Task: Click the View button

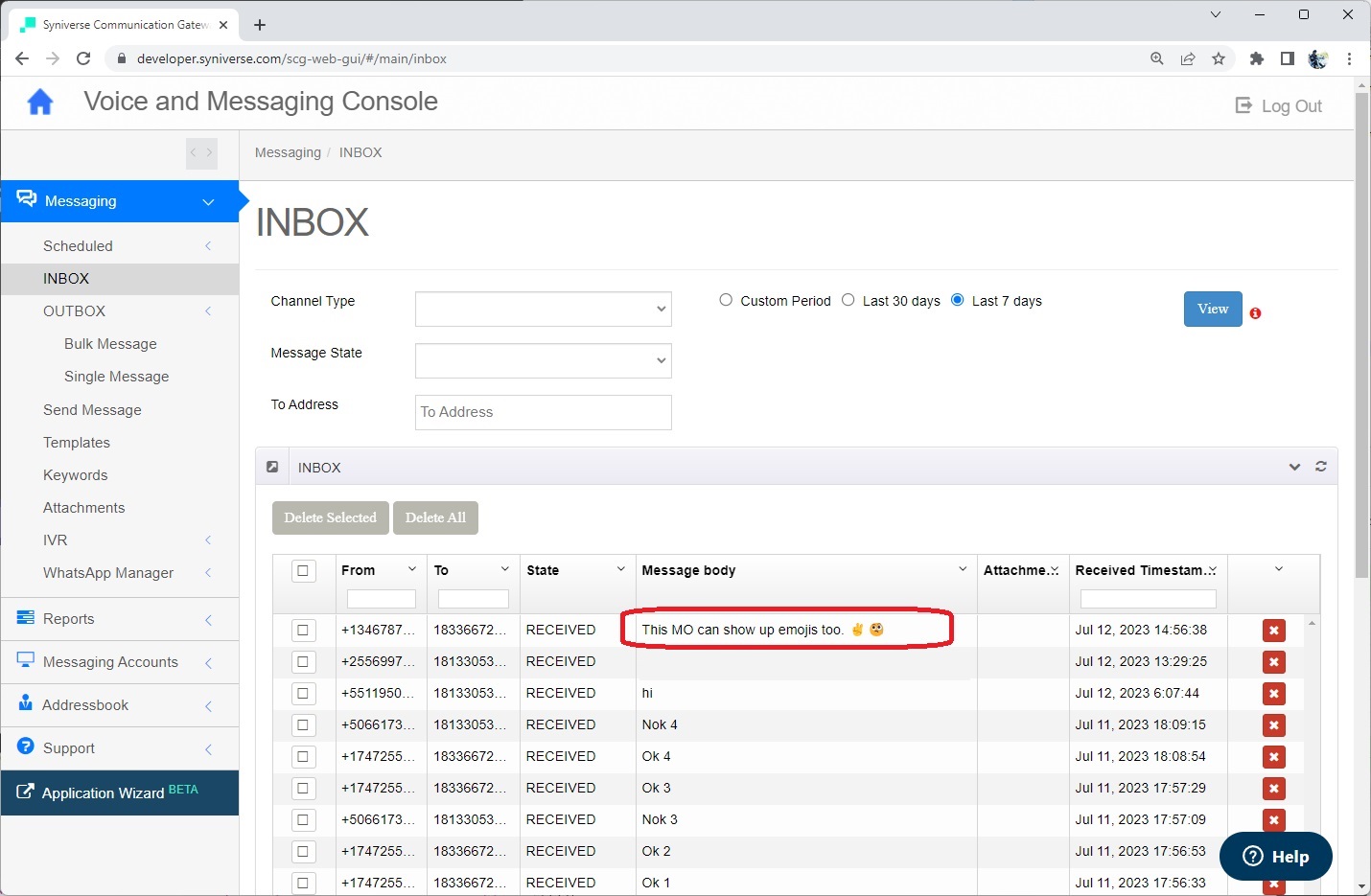Action: [1213, 309]
